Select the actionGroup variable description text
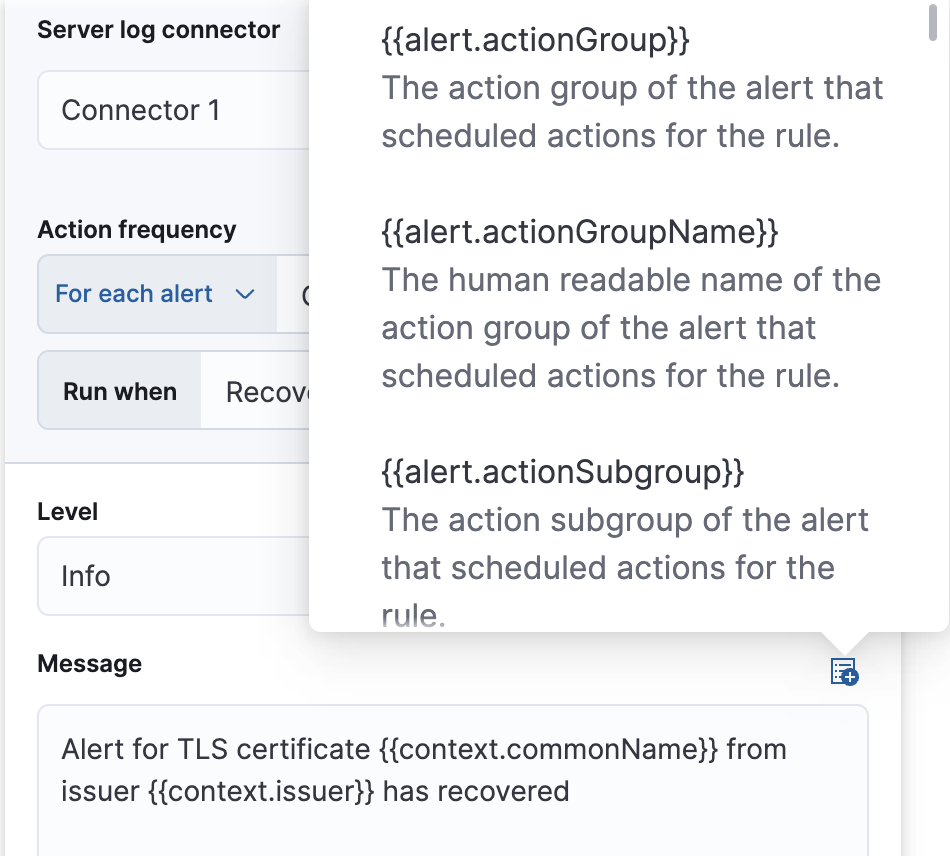This screenshot has width=950, height=856. click(x=630, y=112)
